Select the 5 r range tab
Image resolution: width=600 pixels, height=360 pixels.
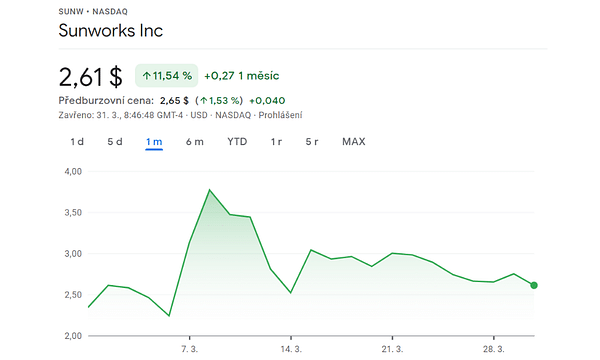point(312,142)
